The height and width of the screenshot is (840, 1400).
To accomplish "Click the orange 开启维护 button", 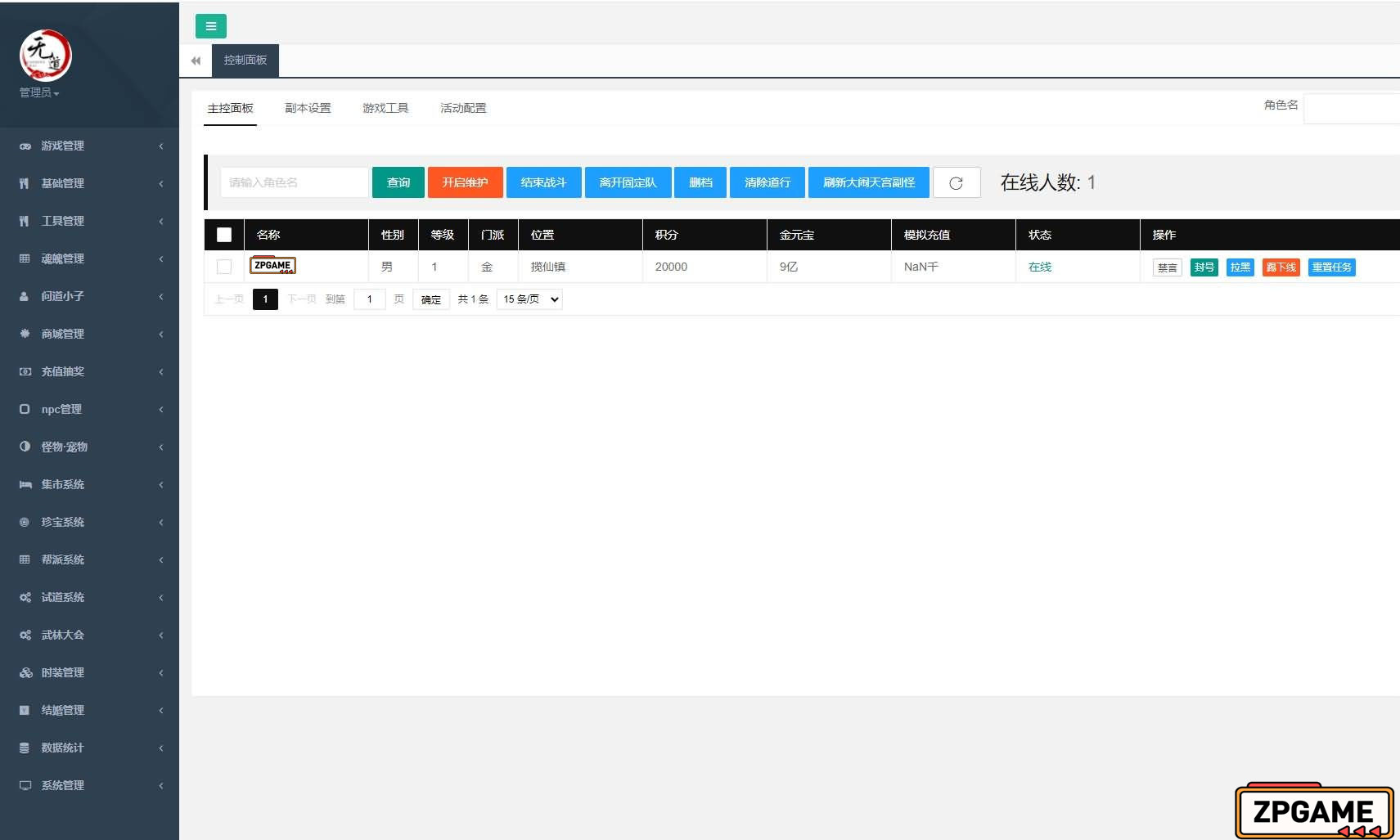I will point(465,182).
